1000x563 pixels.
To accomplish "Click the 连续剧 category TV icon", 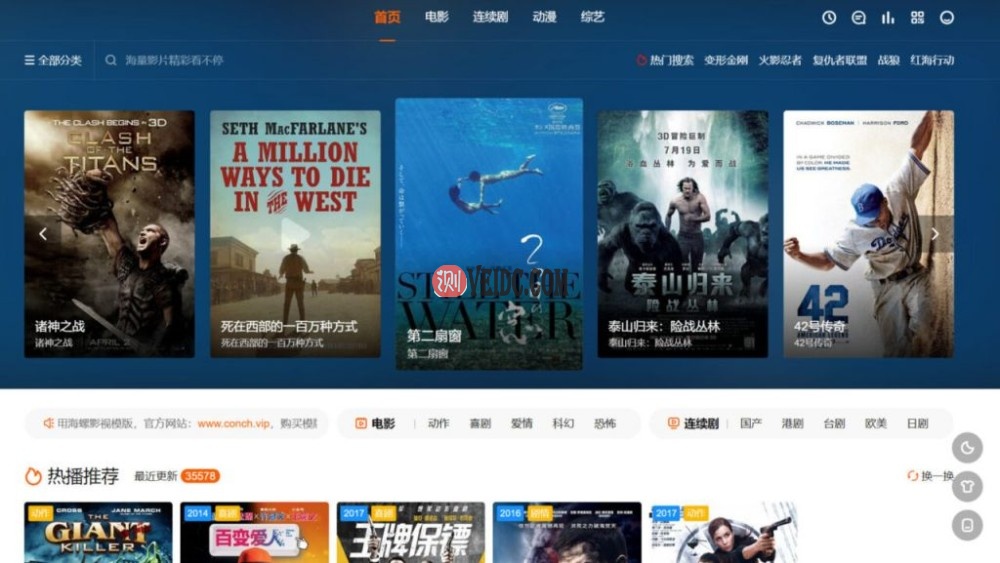I will pos(673,423).
